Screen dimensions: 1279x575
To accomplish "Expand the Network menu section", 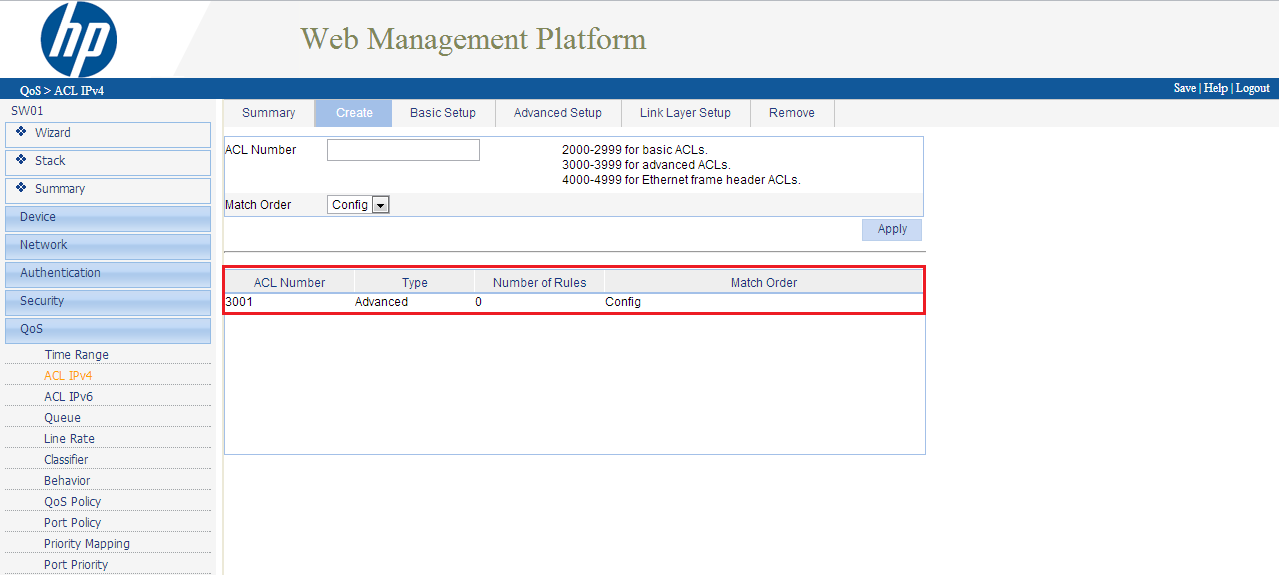I will [108, 245].
